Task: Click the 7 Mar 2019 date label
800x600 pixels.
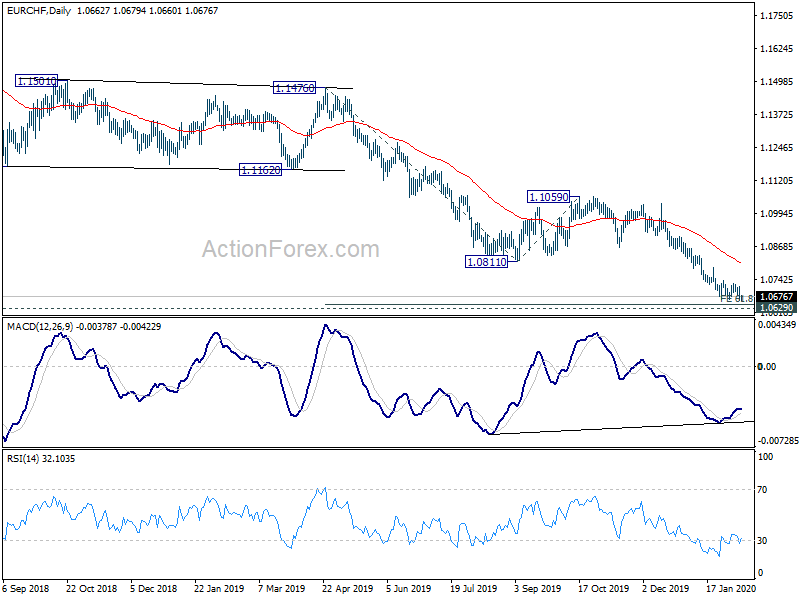Action: 282,589
